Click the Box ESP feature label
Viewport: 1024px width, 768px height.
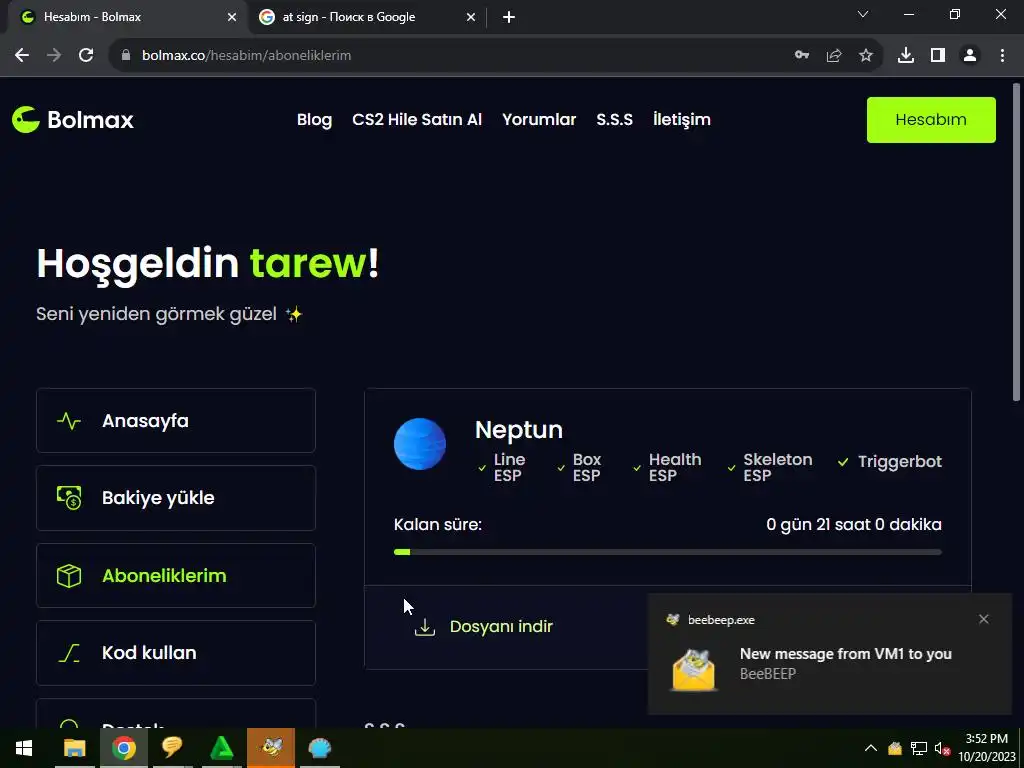tap(586, 468)
